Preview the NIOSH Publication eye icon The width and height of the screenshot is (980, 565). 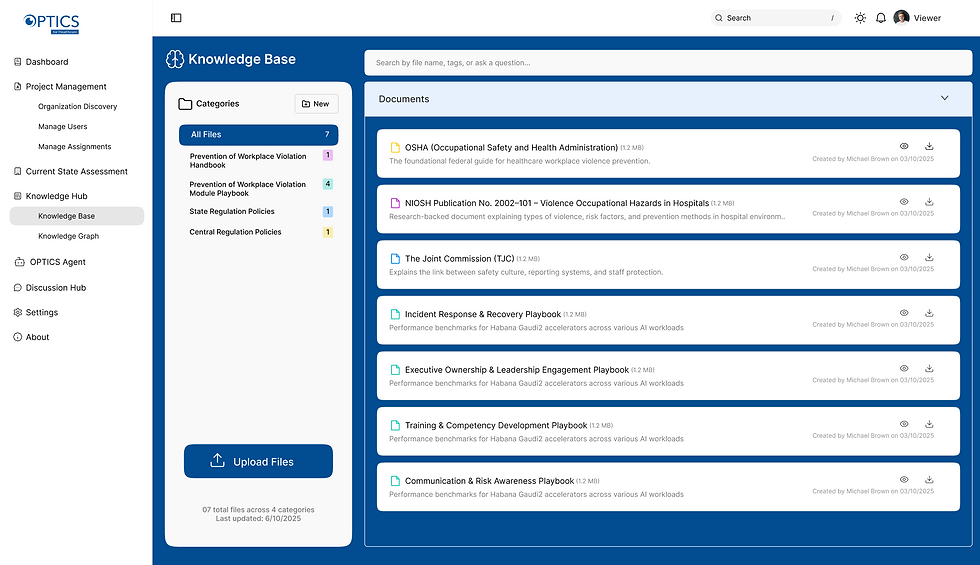[904, 202]
